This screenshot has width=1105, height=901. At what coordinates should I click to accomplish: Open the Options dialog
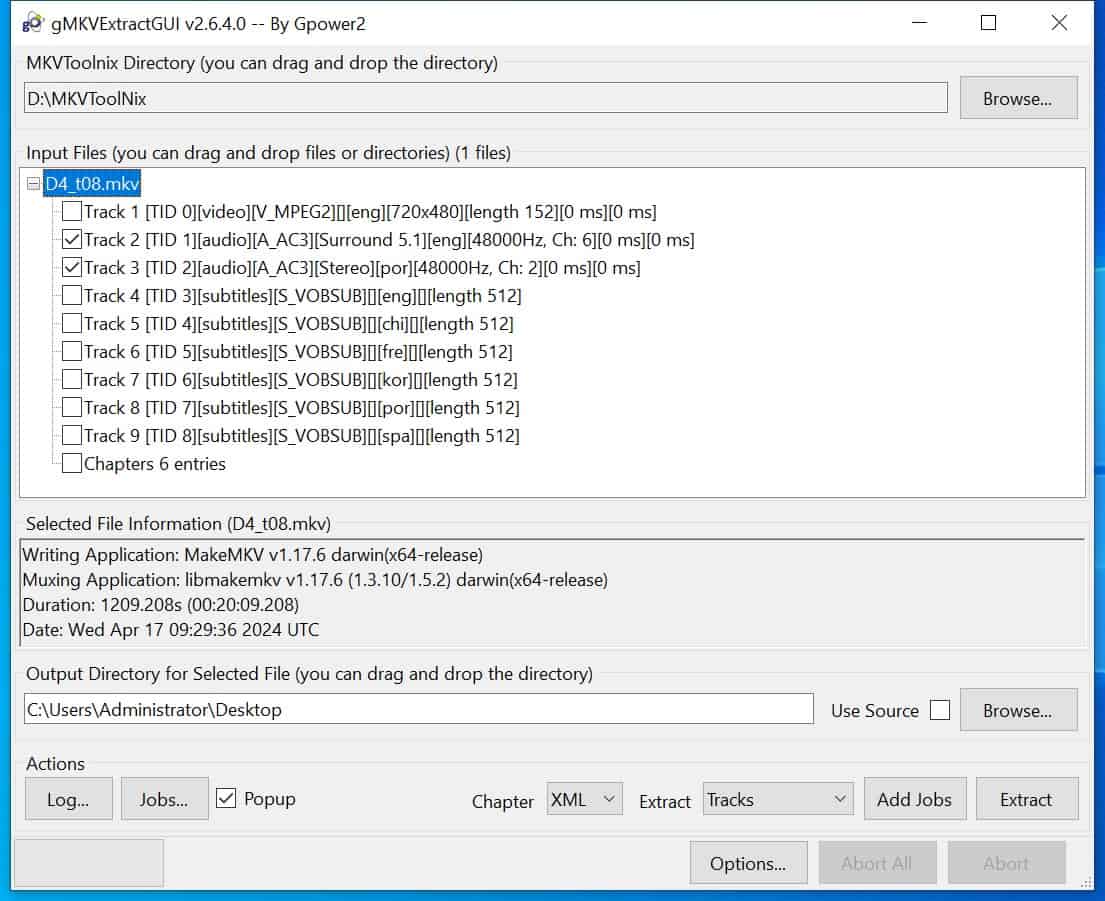click(x=747, y=863)
